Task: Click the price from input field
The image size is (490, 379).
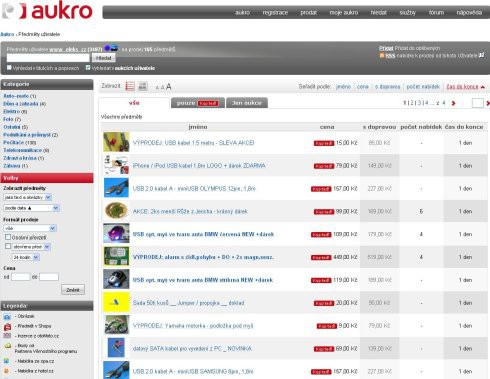Action: (x=21, y=277)
